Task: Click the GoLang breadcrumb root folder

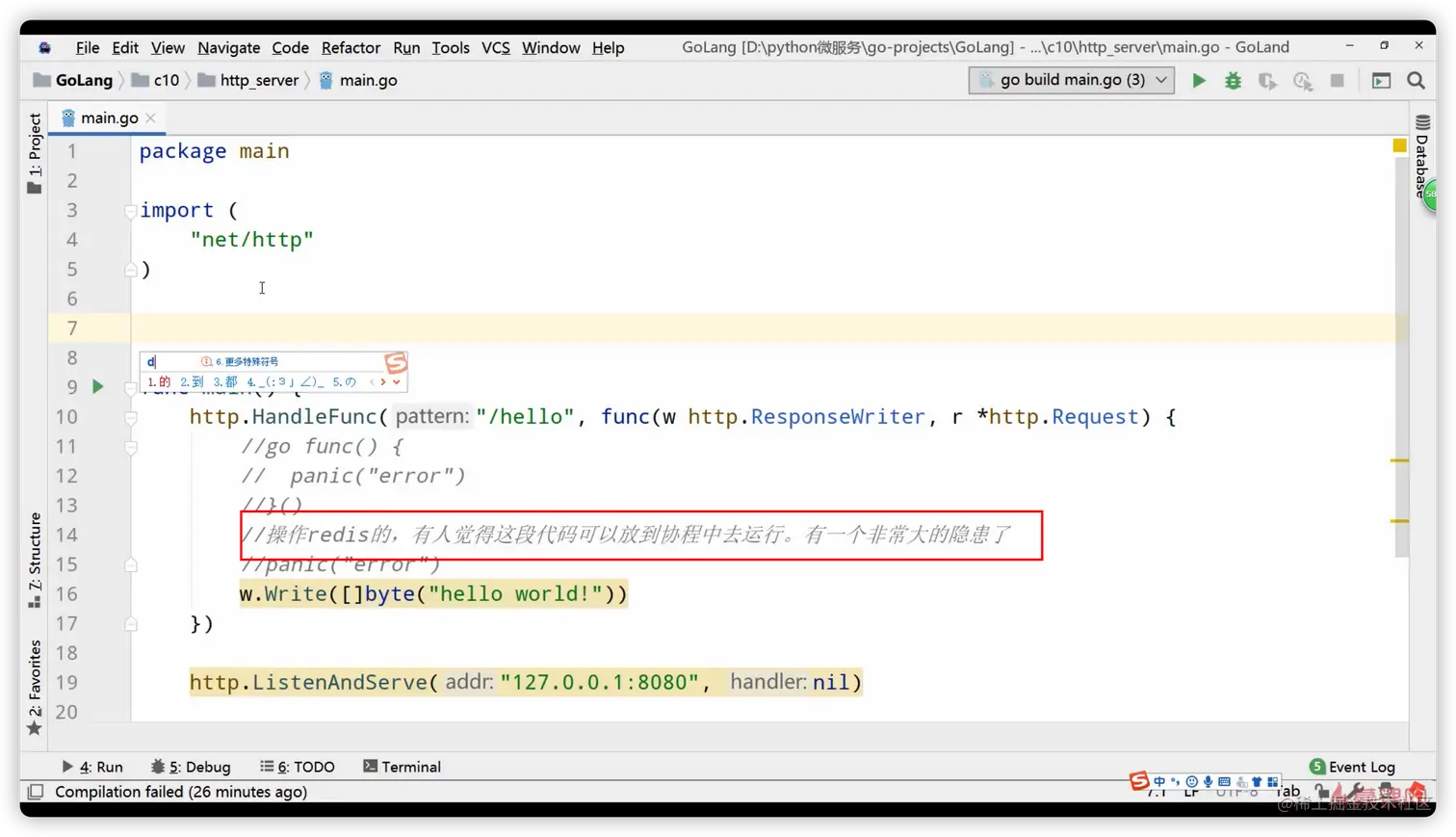Action: pos(73,80)
